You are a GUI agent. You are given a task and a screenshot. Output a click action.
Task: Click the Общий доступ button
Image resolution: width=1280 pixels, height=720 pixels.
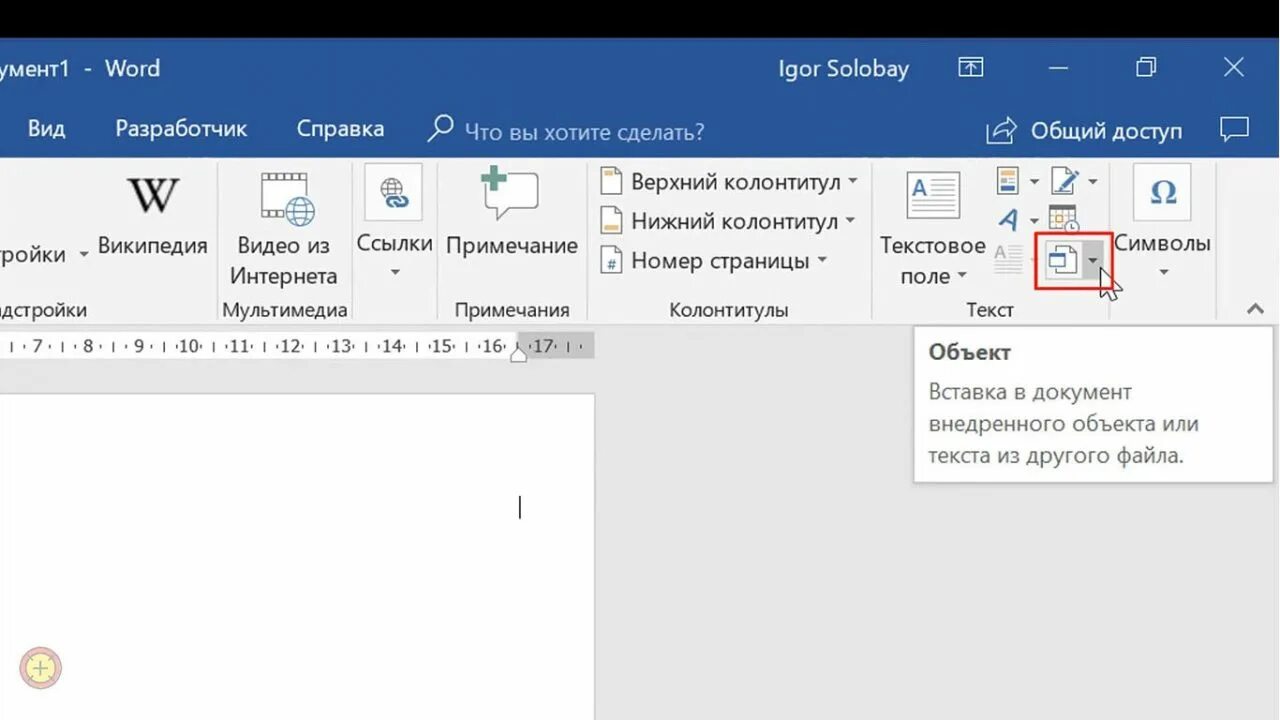pyautogui.click(x=1084, y=130)
